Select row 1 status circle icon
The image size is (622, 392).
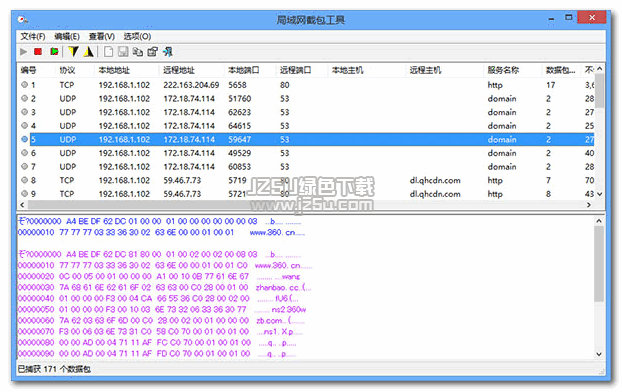click(x=25, y=85)
